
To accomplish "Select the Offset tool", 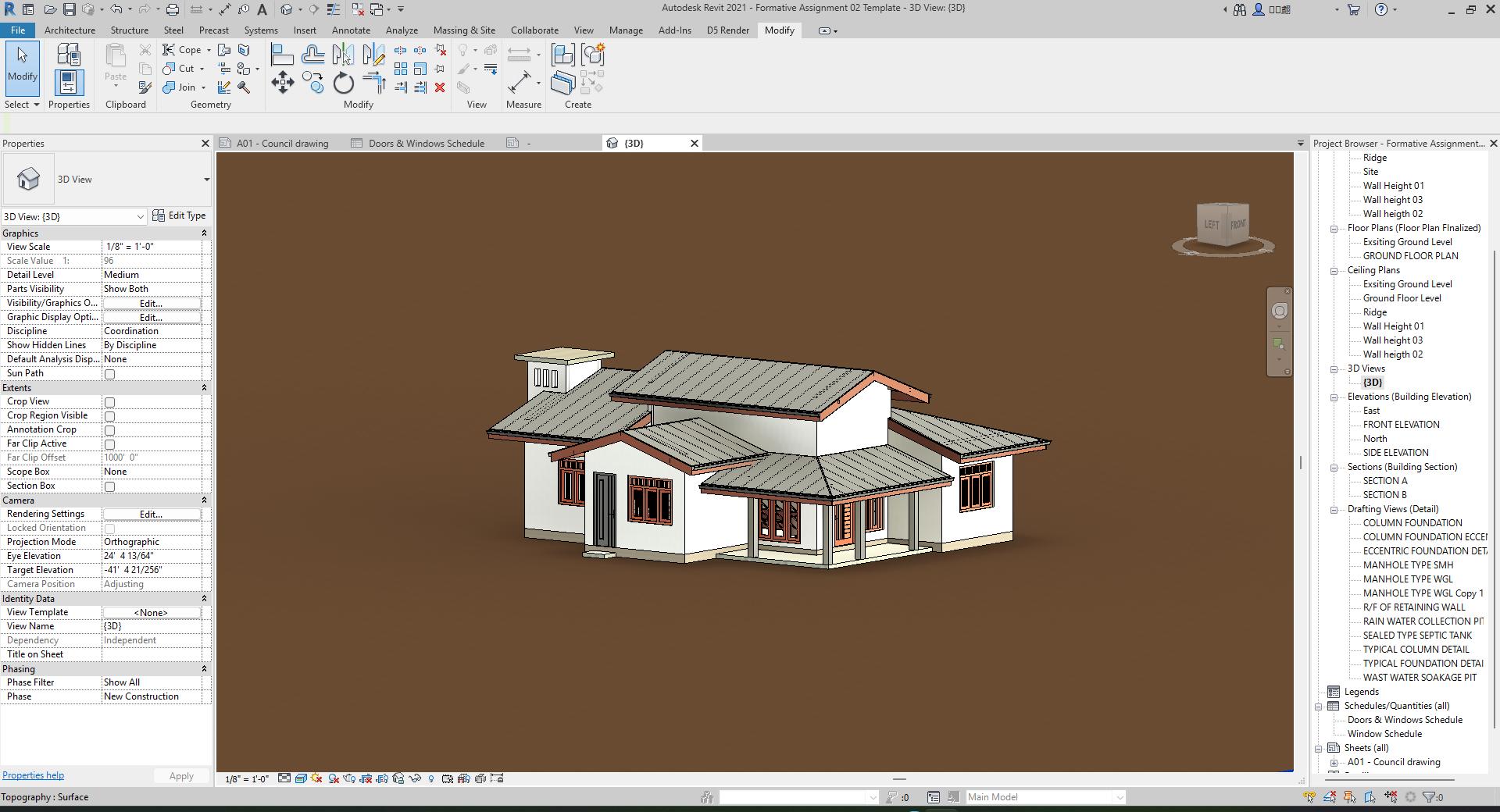I will click(312, 55).
